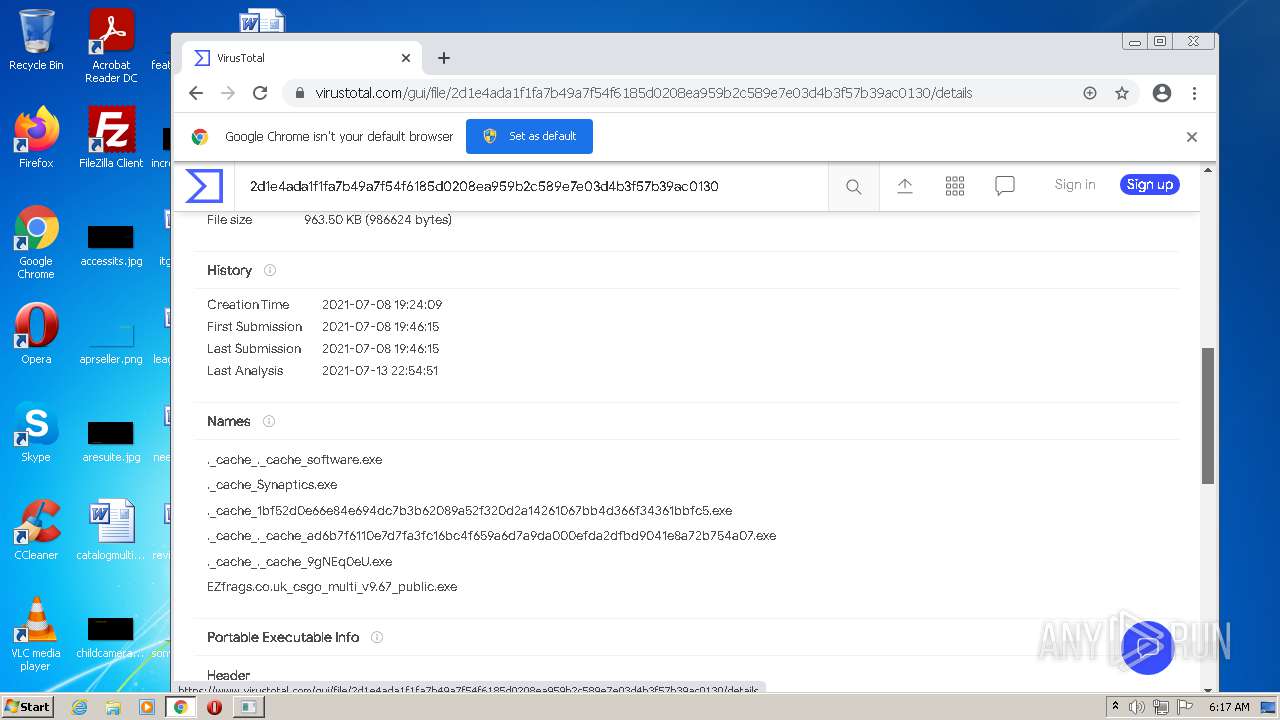This screenshot has width=1280, height=720.
Task: Click the VirusTotal logo icon
Action: [x=204, y=186]
